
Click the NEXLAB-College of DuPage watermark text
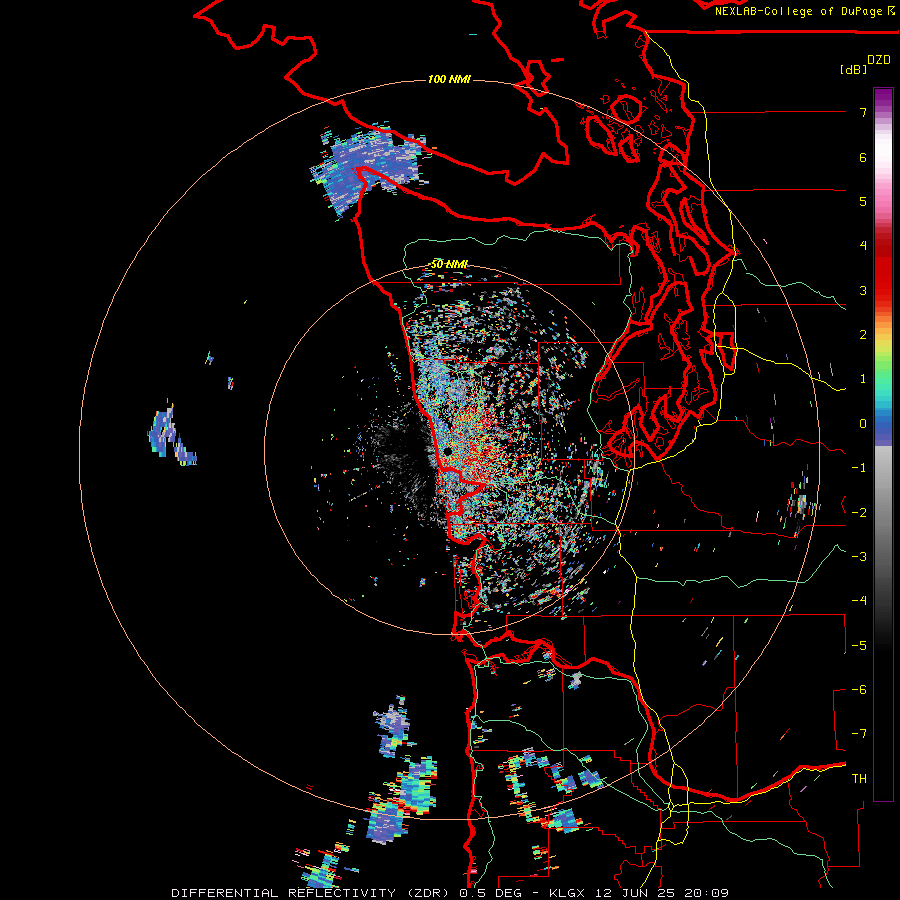coord(805,11)
